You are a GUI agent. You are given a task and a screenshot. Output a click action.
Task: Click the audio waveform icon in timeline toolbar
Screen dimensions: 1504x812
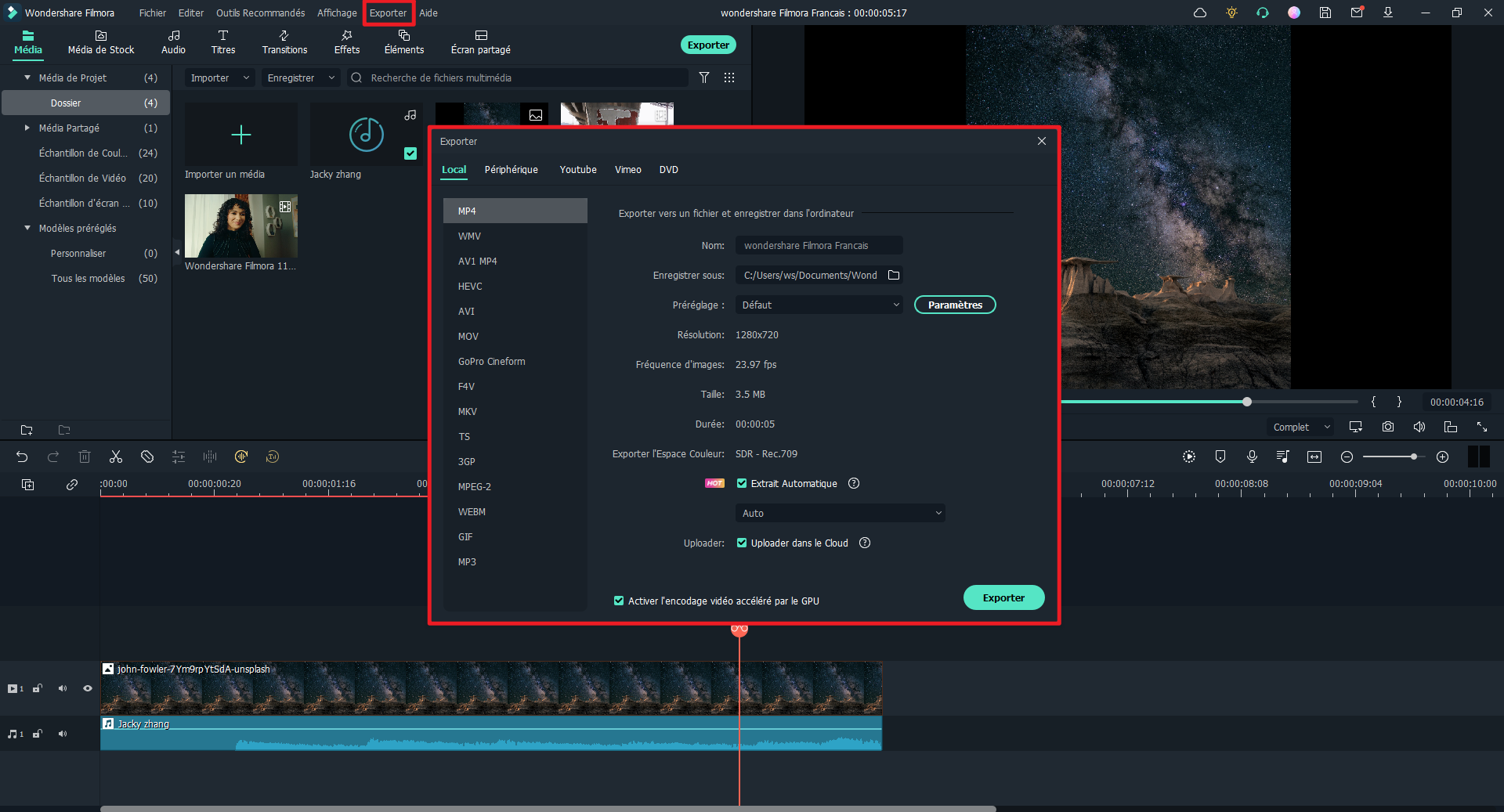coord(210,457)
